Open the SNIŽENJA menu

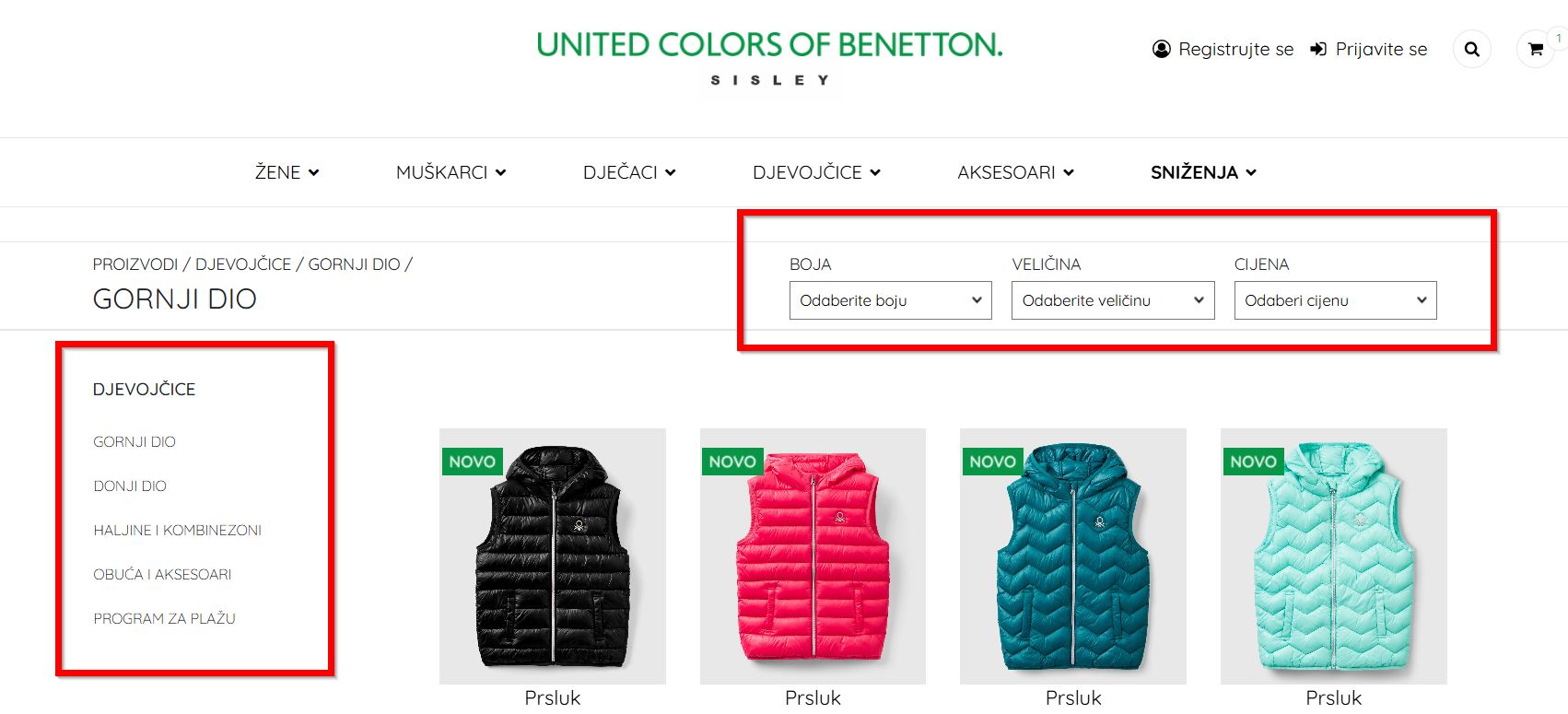click(x=1195, y=172)
